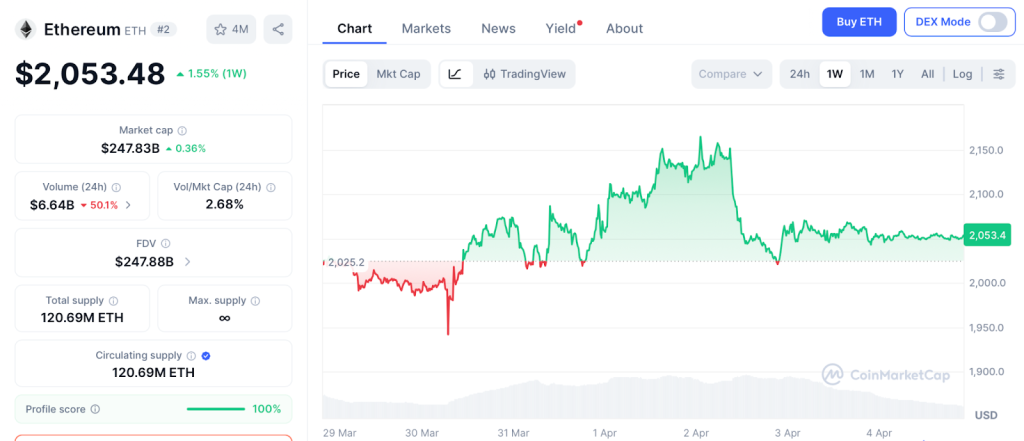Image resolution: width=1024 pixels, height=441 pixels.
Task: Open the Compare dropdown
Action: tap(731, 74)
